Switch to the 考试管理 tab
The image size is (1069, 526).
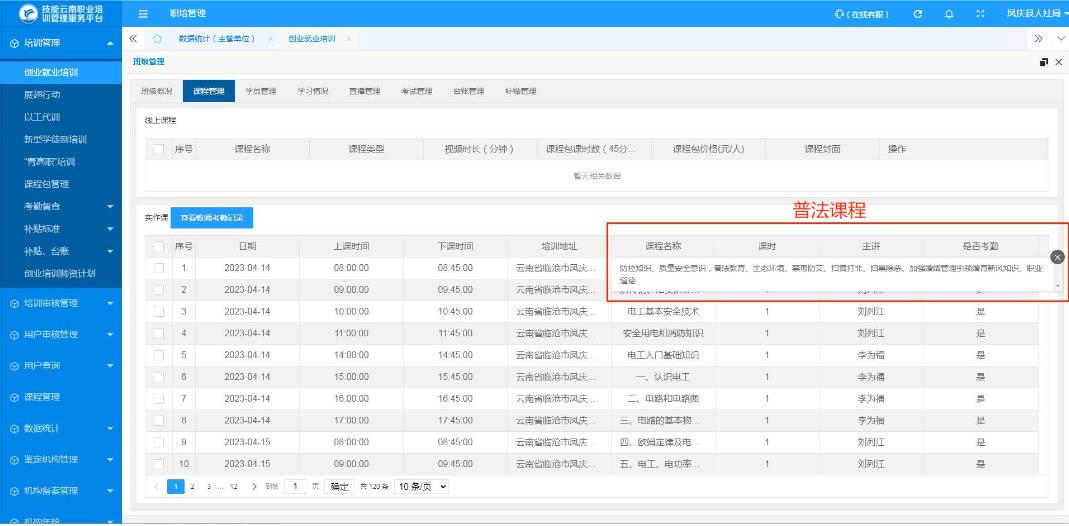pyautogui.click(x=417, y=92)
